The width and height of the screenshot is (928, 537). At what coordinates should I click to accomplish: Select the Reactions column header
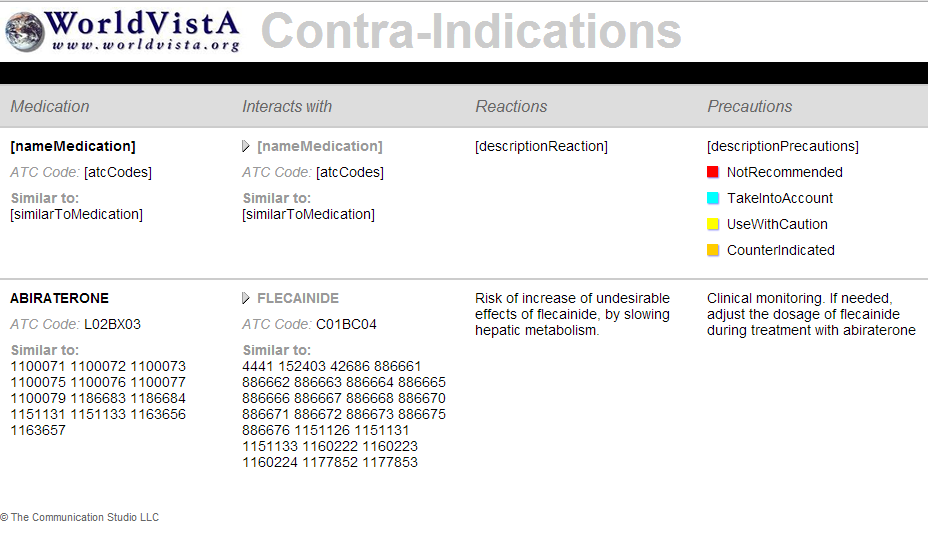point(511,107)
